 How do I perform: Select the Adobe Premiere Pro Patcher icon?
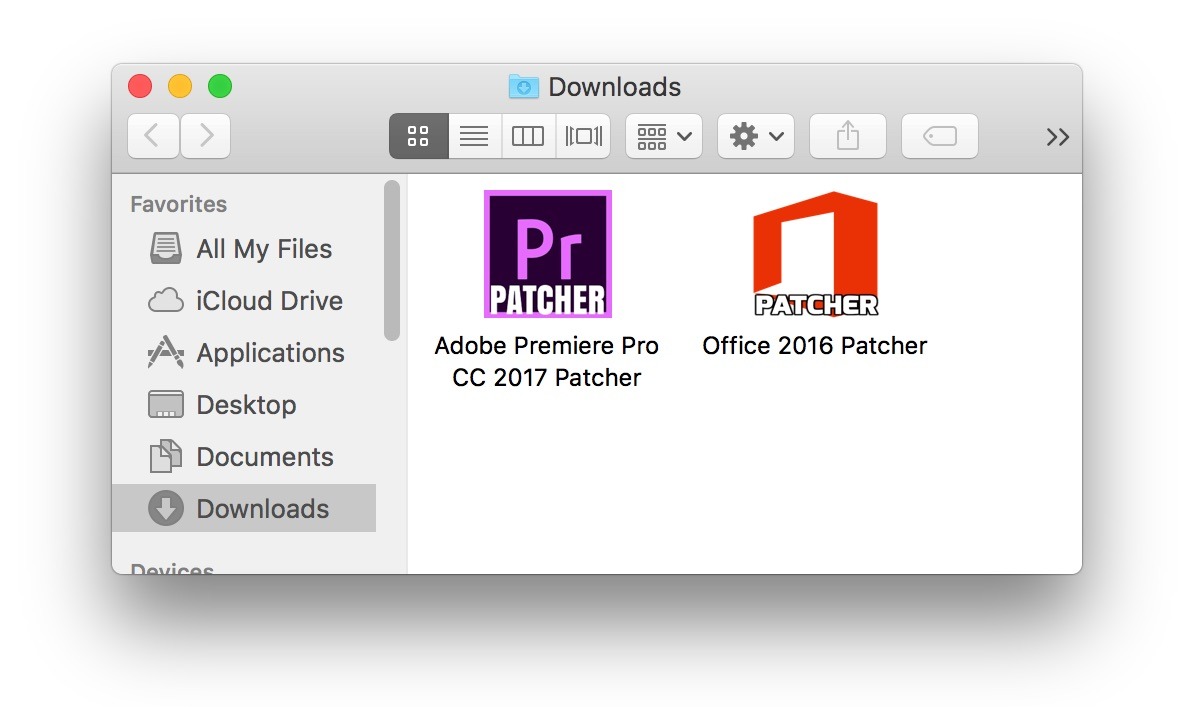point(548,254)
